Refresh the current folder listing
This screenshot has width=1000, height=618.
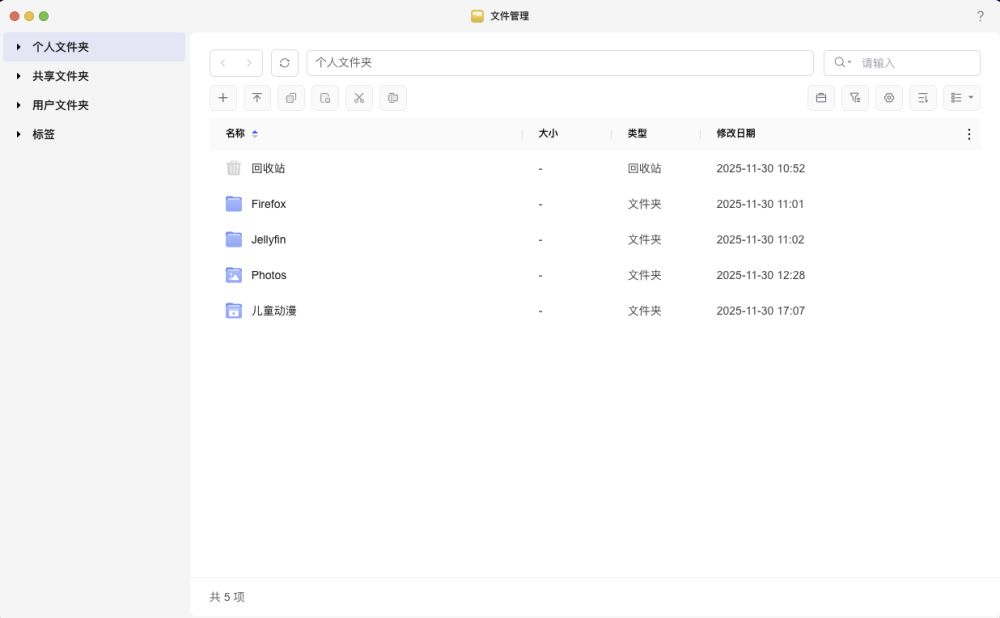coord(284,63)
